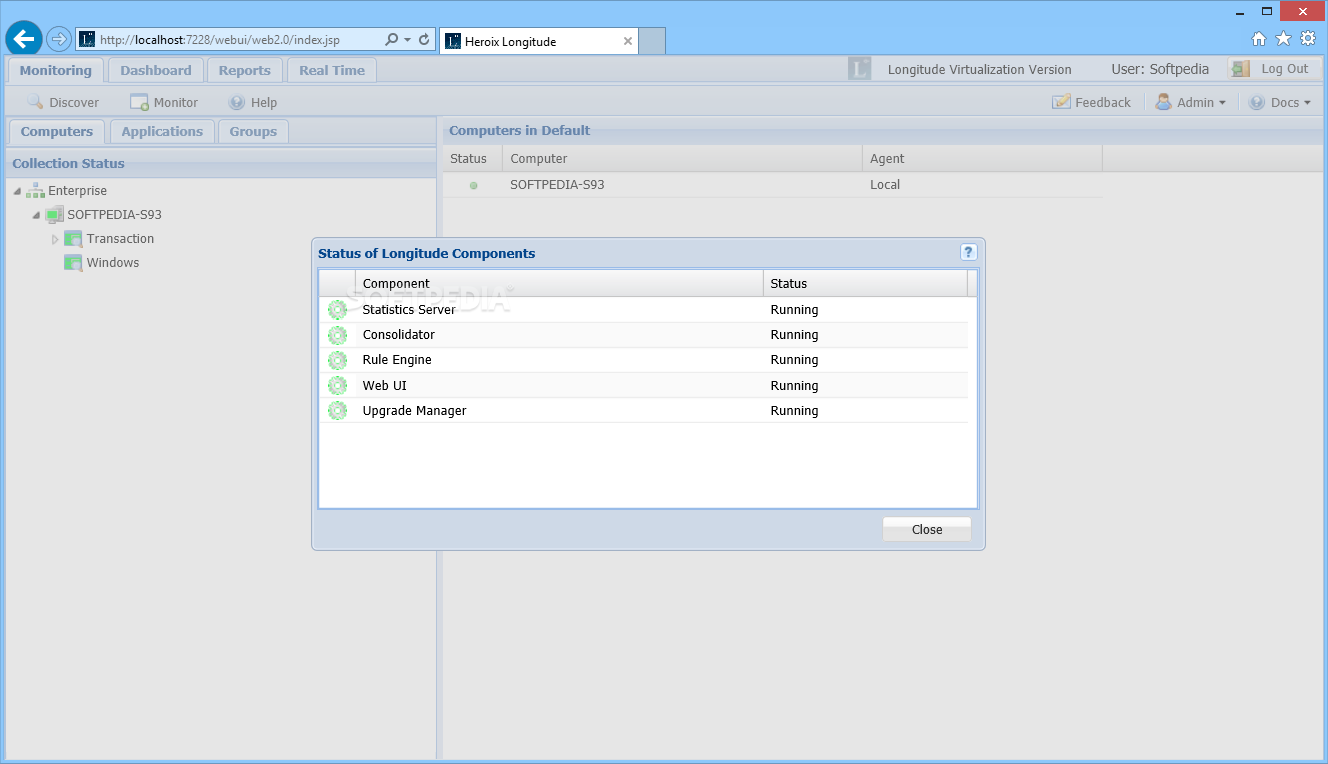Screen dimensions: 1328x764
Task: Click the Upgrade Manager status gear icon
Action: coord(337,410)
